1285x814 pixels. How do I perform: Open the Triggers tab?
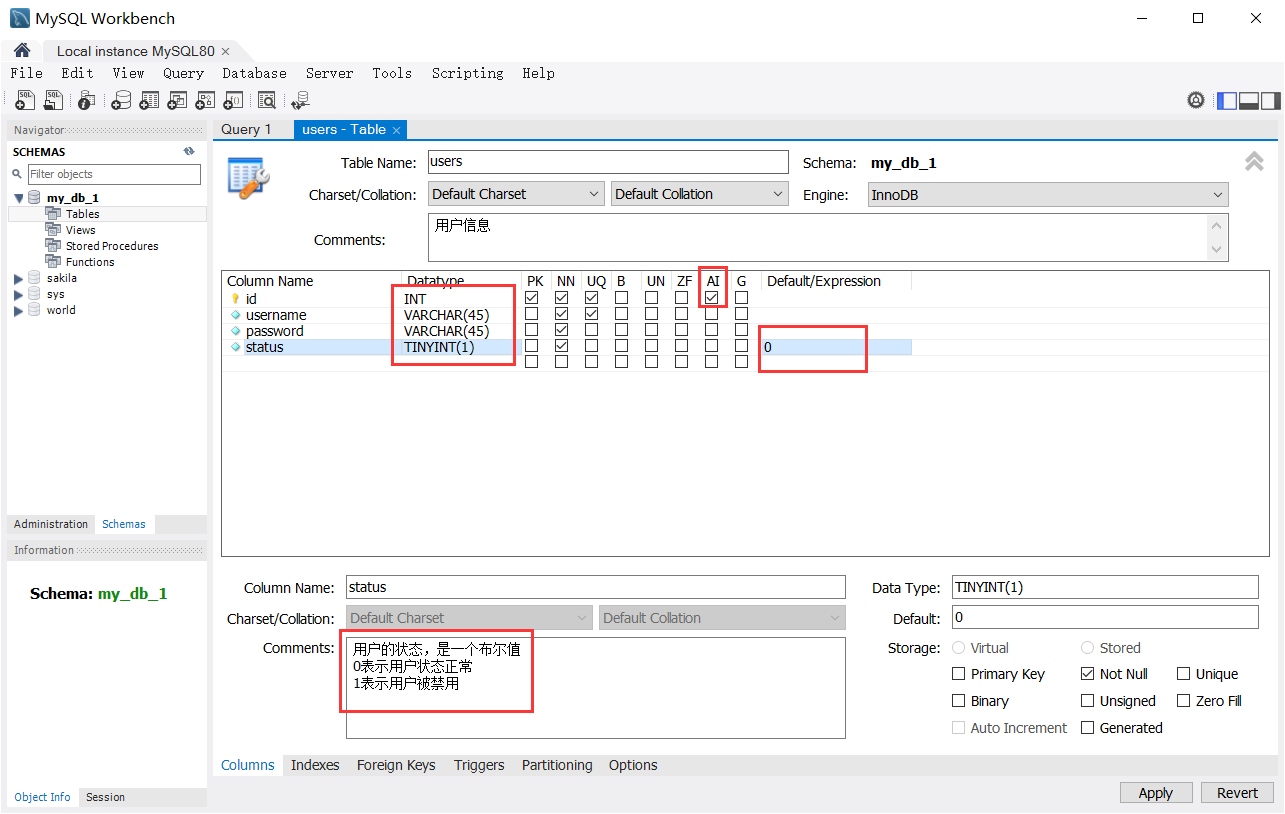click(479, 765)
